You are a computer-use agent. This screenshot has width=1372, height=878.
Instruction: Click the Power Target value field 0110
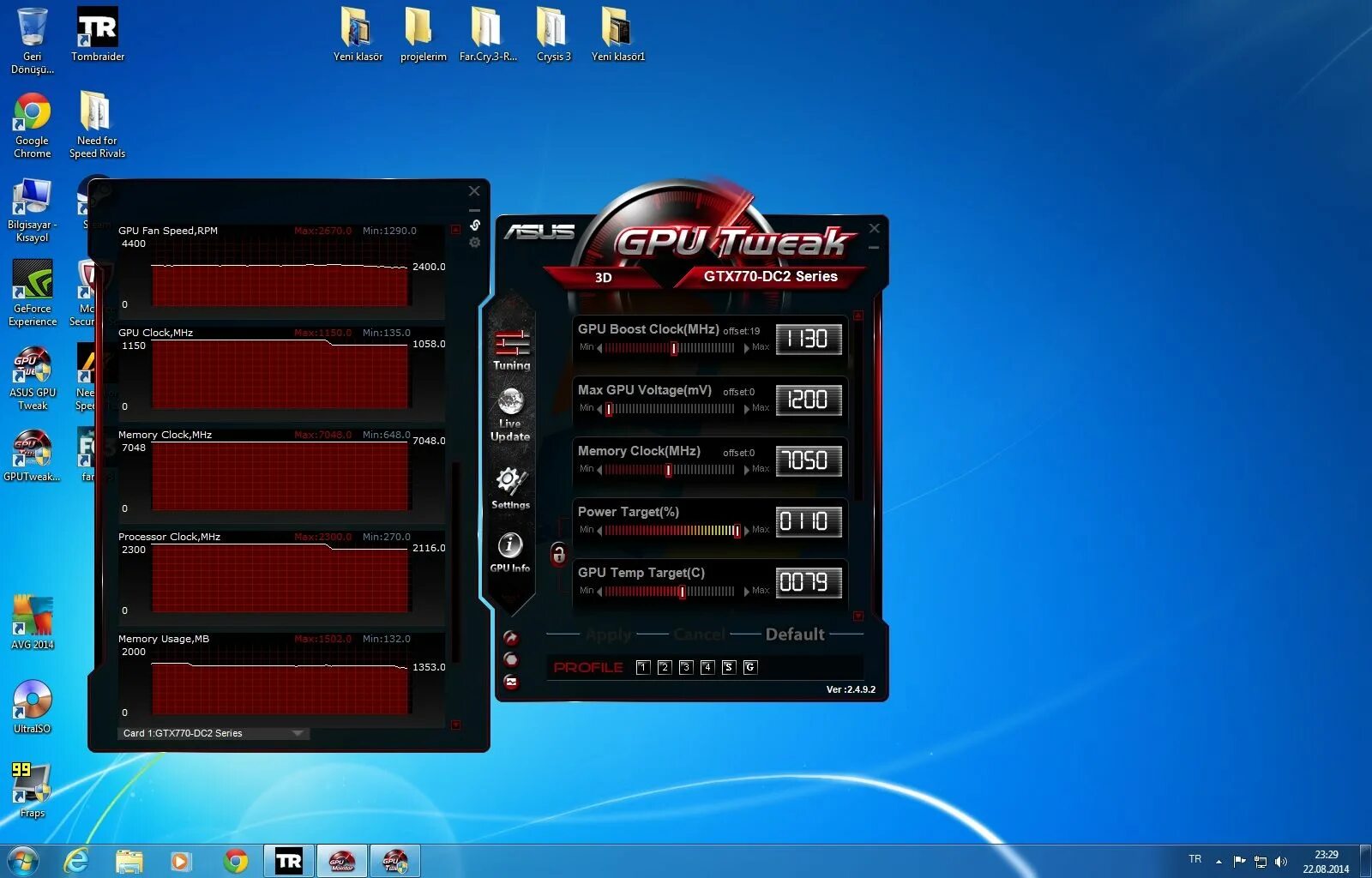pyautogui.click(x=809, y=522)
